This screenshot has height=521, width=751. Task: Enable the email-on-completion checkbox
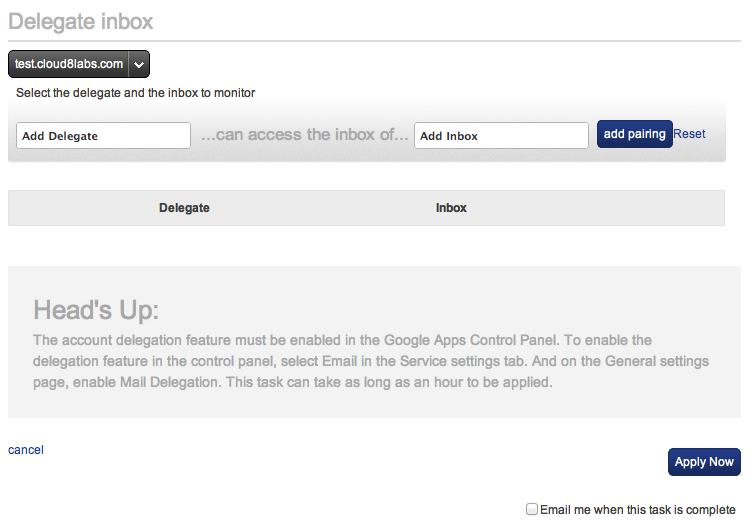click(532, 509)
